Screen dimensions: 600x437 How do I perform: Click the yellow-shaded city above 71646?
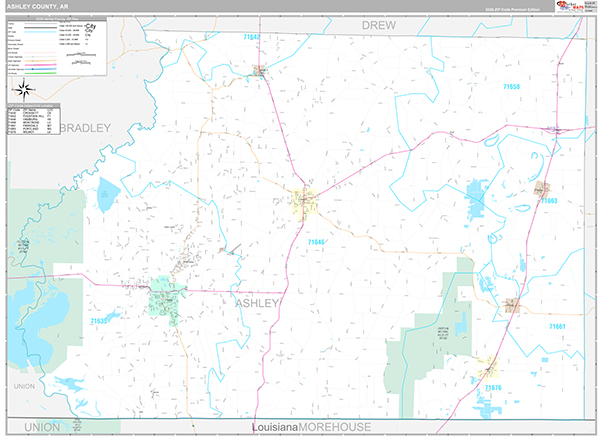pyautogui.click(x=305, y=203)
